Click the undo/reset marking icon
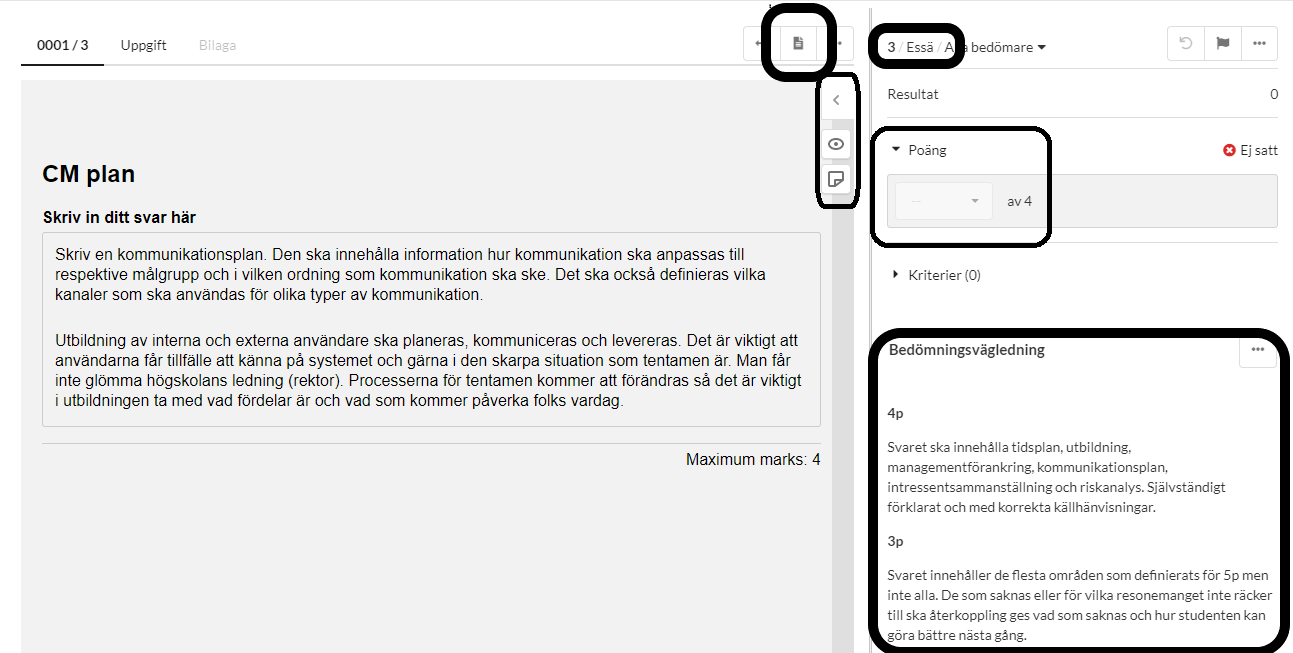This screenshot has width=1293, height=653. pos(1186,44)
